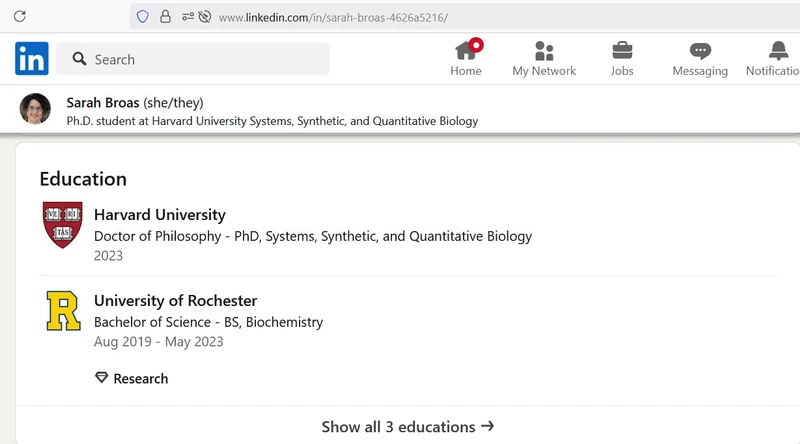The width and height of the screenshot is (800, 444).
Task: Open My Network from the top navigation
Action: [x=544, y=59]
